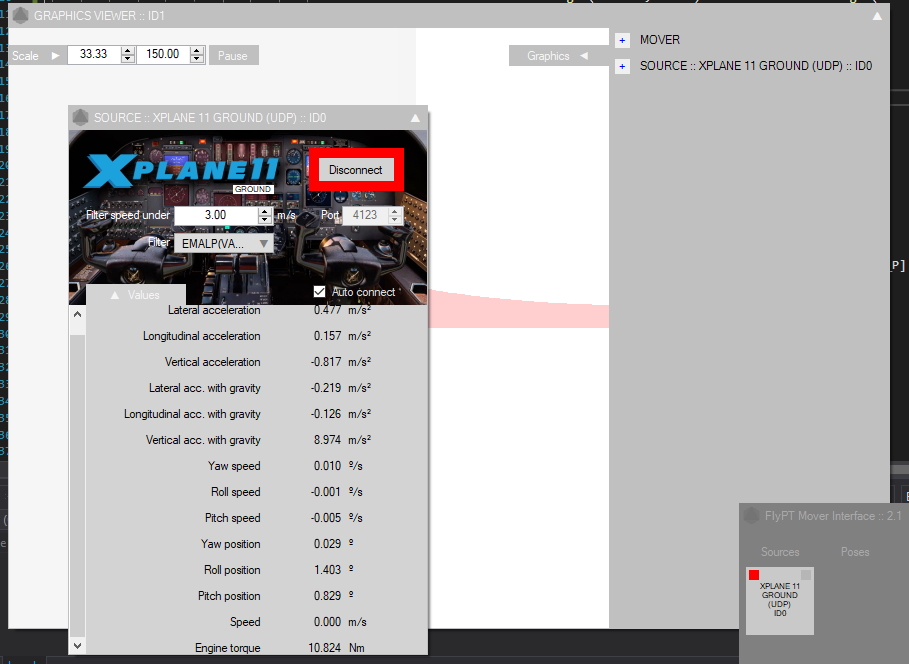Select SOURCE :: XPLANE 11 GROUND (UDP) :: ID0 entry

coord(756,66)
